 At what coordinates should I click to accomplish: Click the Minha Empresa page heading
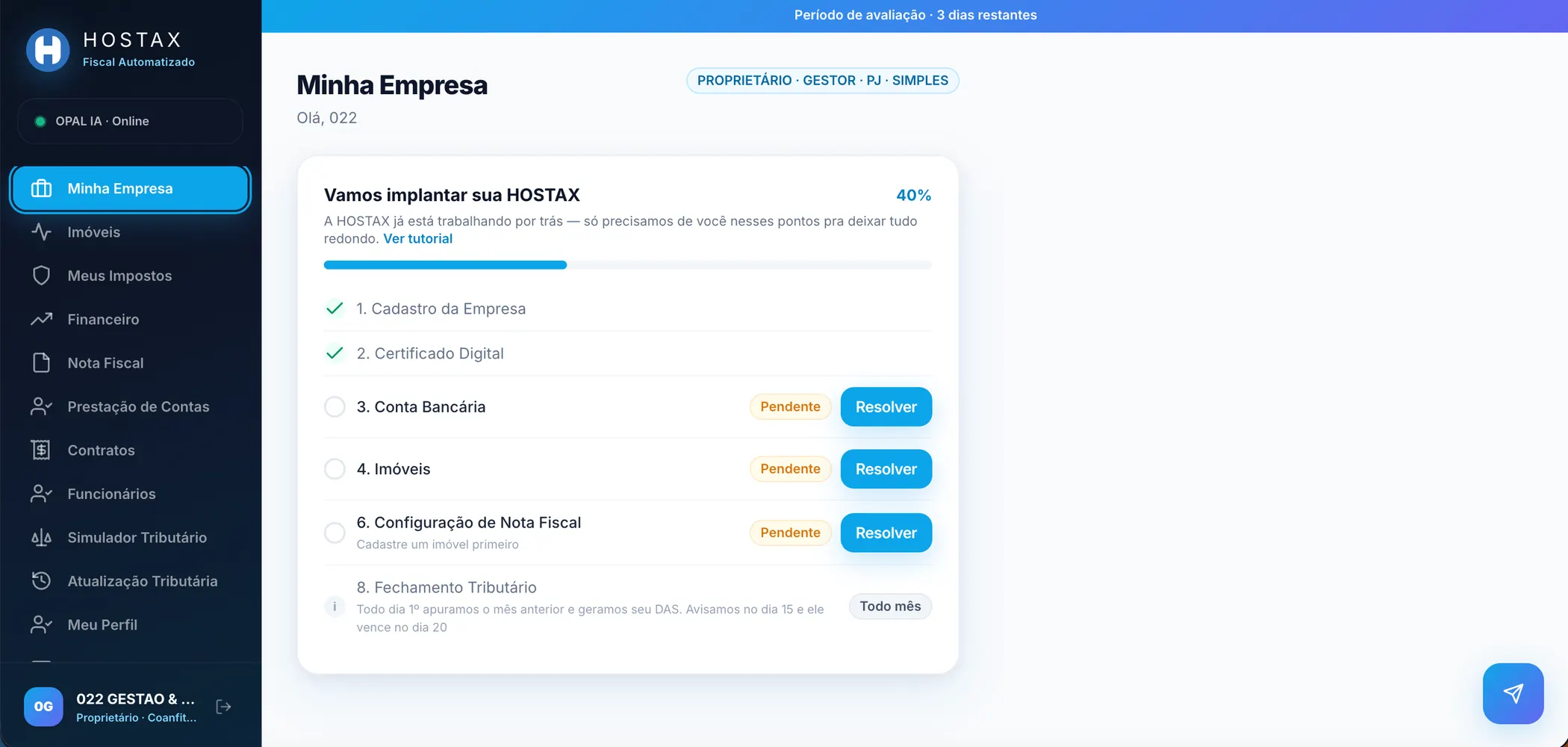pos(392,85)
